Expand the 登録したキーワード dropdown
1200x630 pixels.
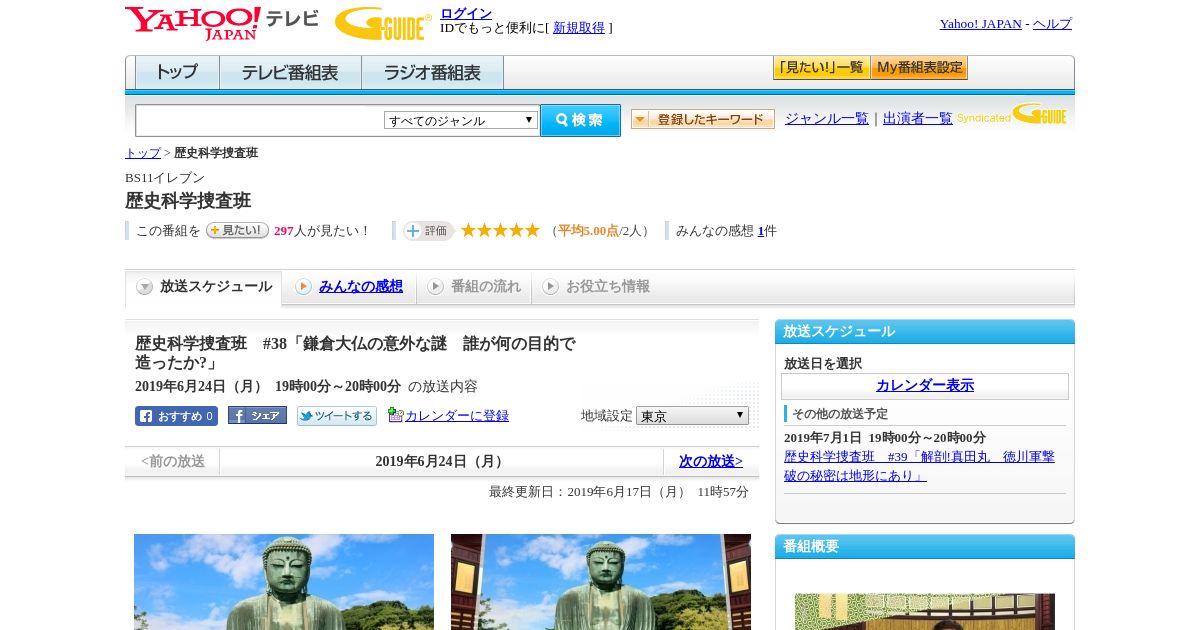point(703,119)
